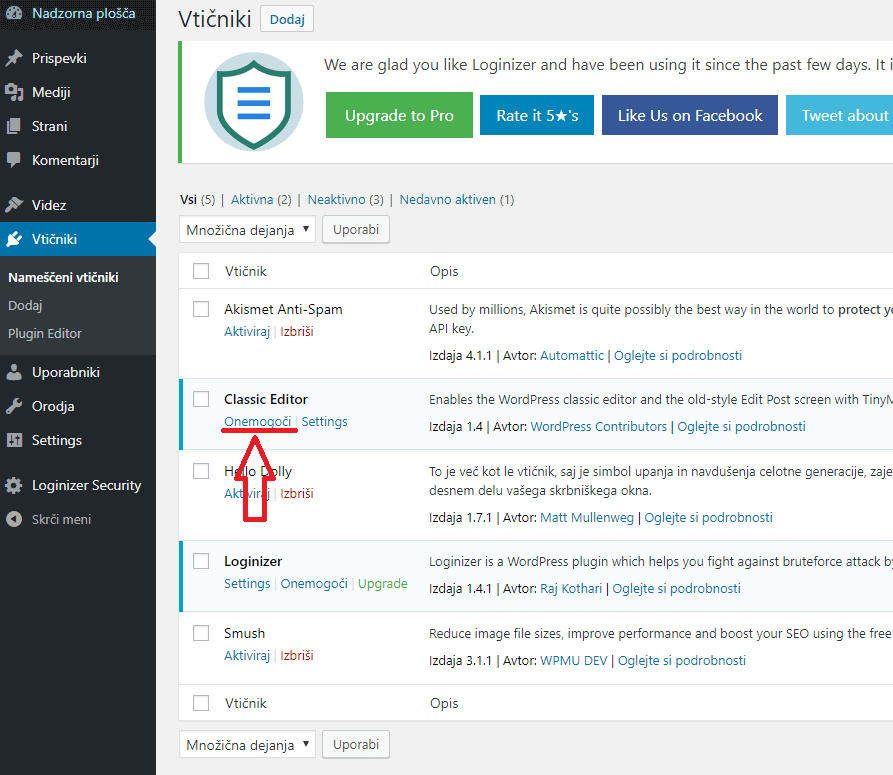The width and height of the screenshot is (893, 775).
Task: Open the bottom Množična dejanja dropdown
Action: pyautogui.click(x=247, y=745)
